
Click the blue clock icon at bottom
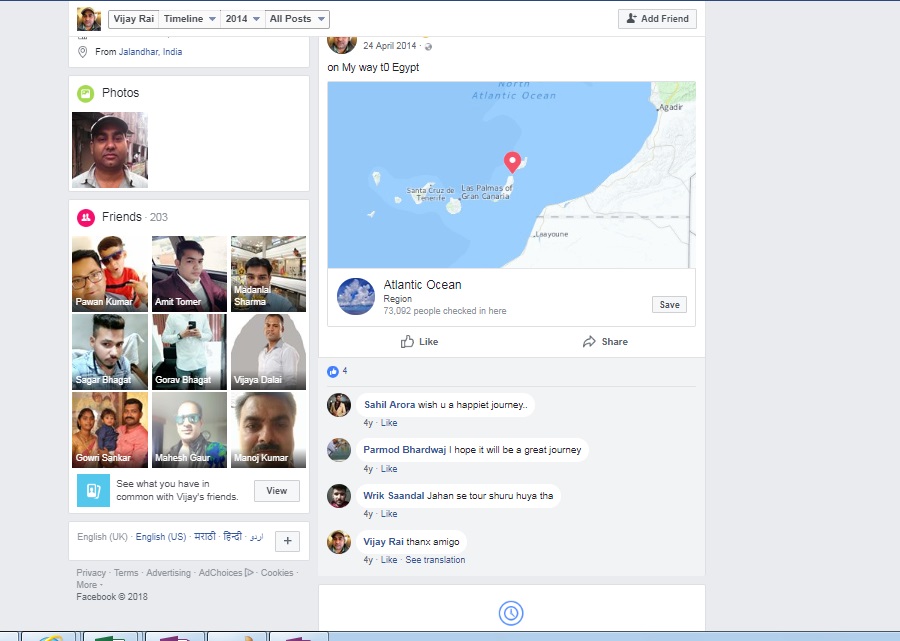pyautogui.click(x=511, y=613)
